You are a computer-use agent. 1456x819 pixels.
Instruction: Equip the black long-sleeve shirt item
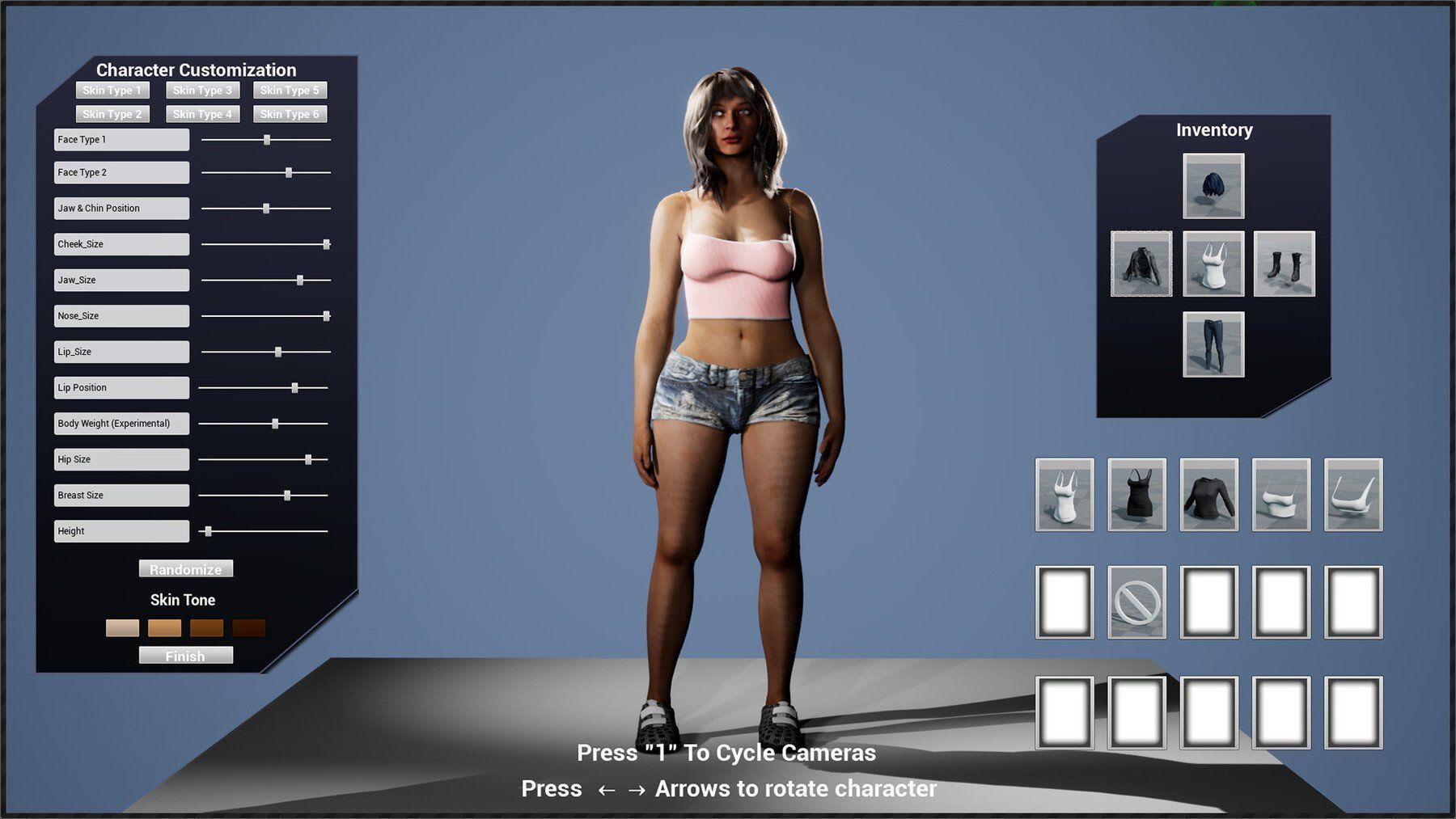1208,495
